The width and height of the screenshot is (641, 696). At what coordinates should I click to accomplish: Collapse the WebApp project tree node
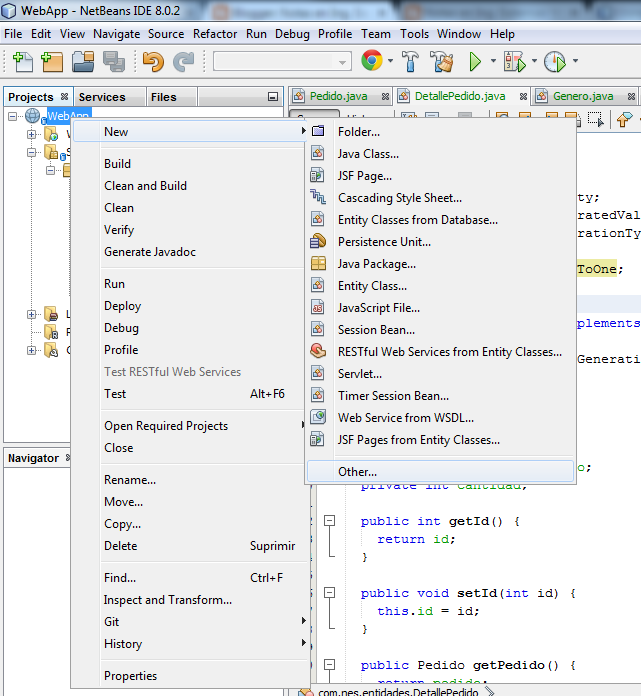12,116
